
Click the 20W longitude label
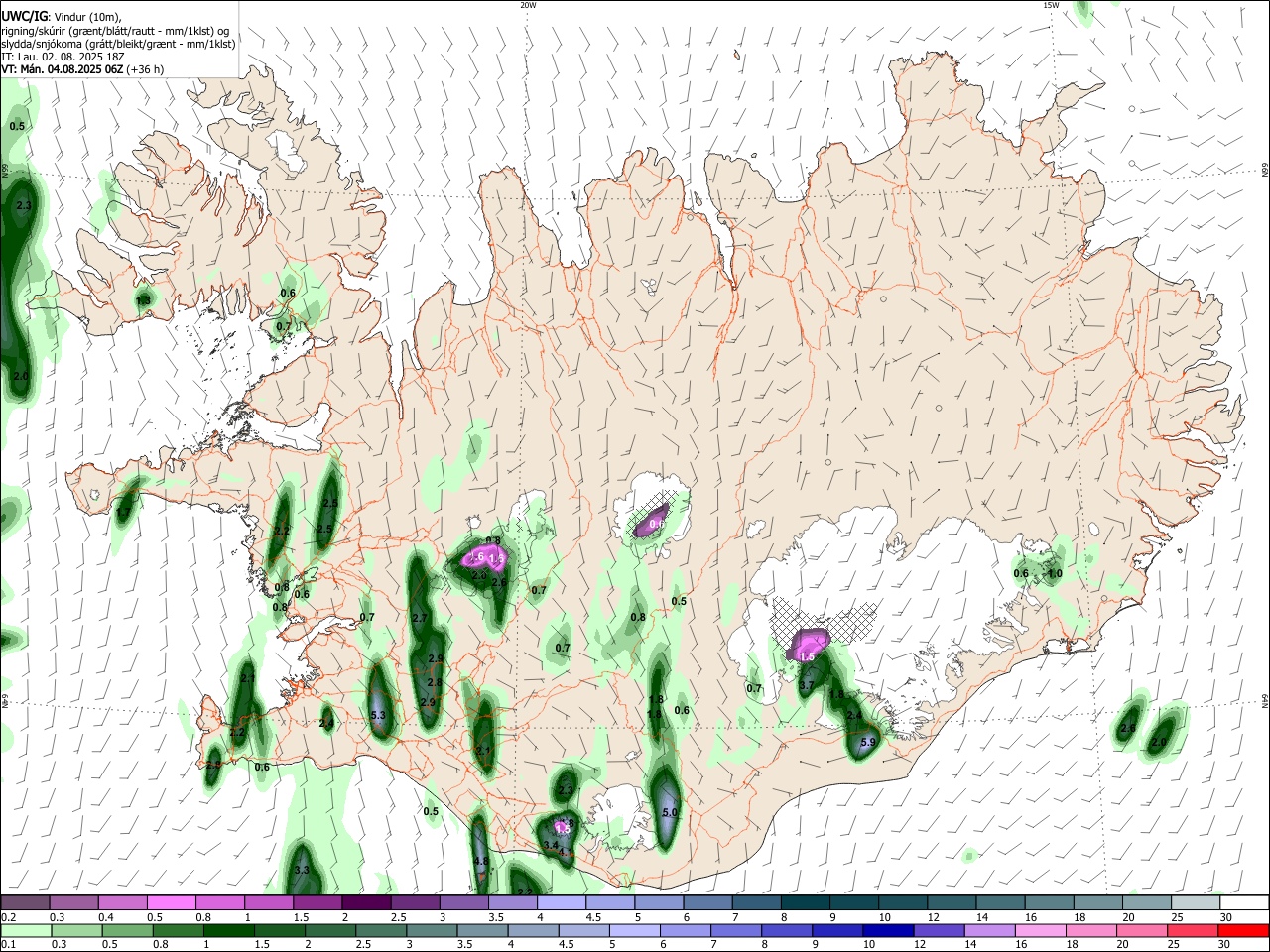[528, 5]
